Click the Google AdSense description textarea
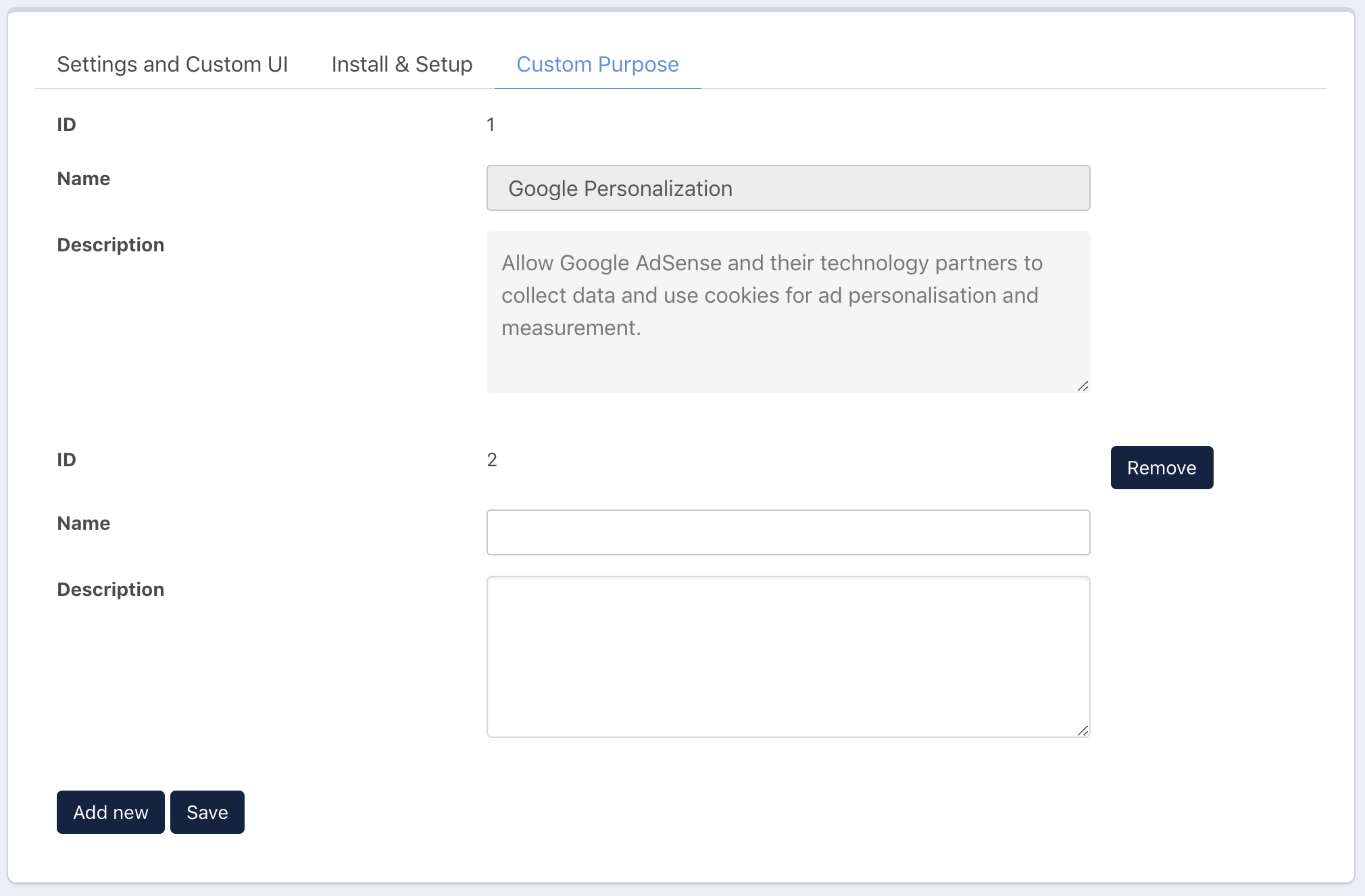This screenshot has height=896, width=1365. (788, 312)
